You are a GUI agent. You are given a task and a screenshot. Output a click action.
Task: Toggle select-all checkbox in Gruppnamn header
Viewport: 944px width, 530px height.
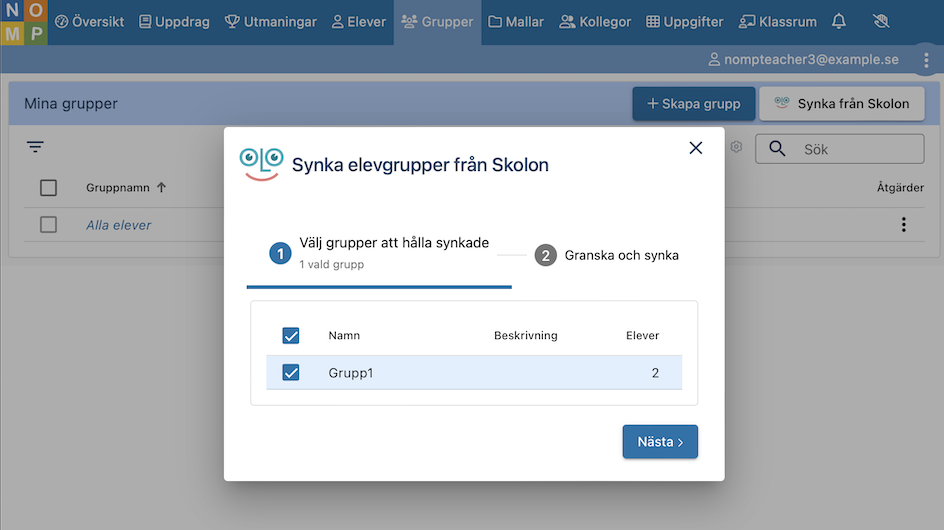coord(48,188)
